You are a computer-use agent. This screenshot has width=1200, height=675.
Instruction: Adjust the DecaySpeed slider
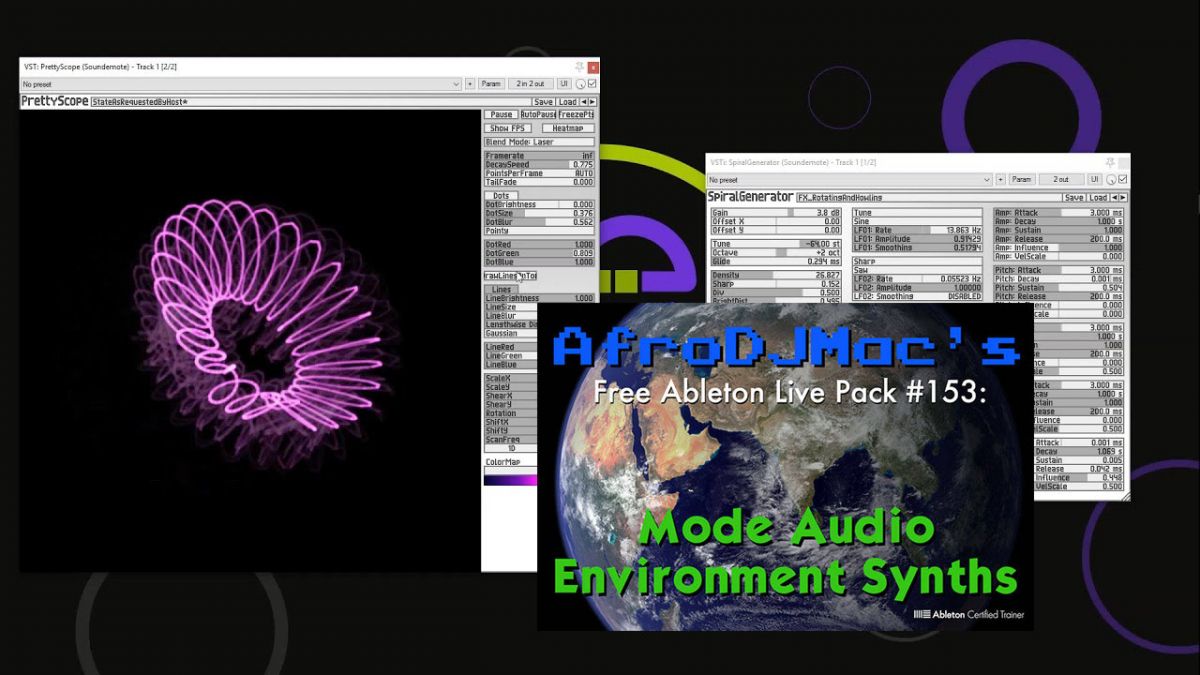tap(540, 165)
